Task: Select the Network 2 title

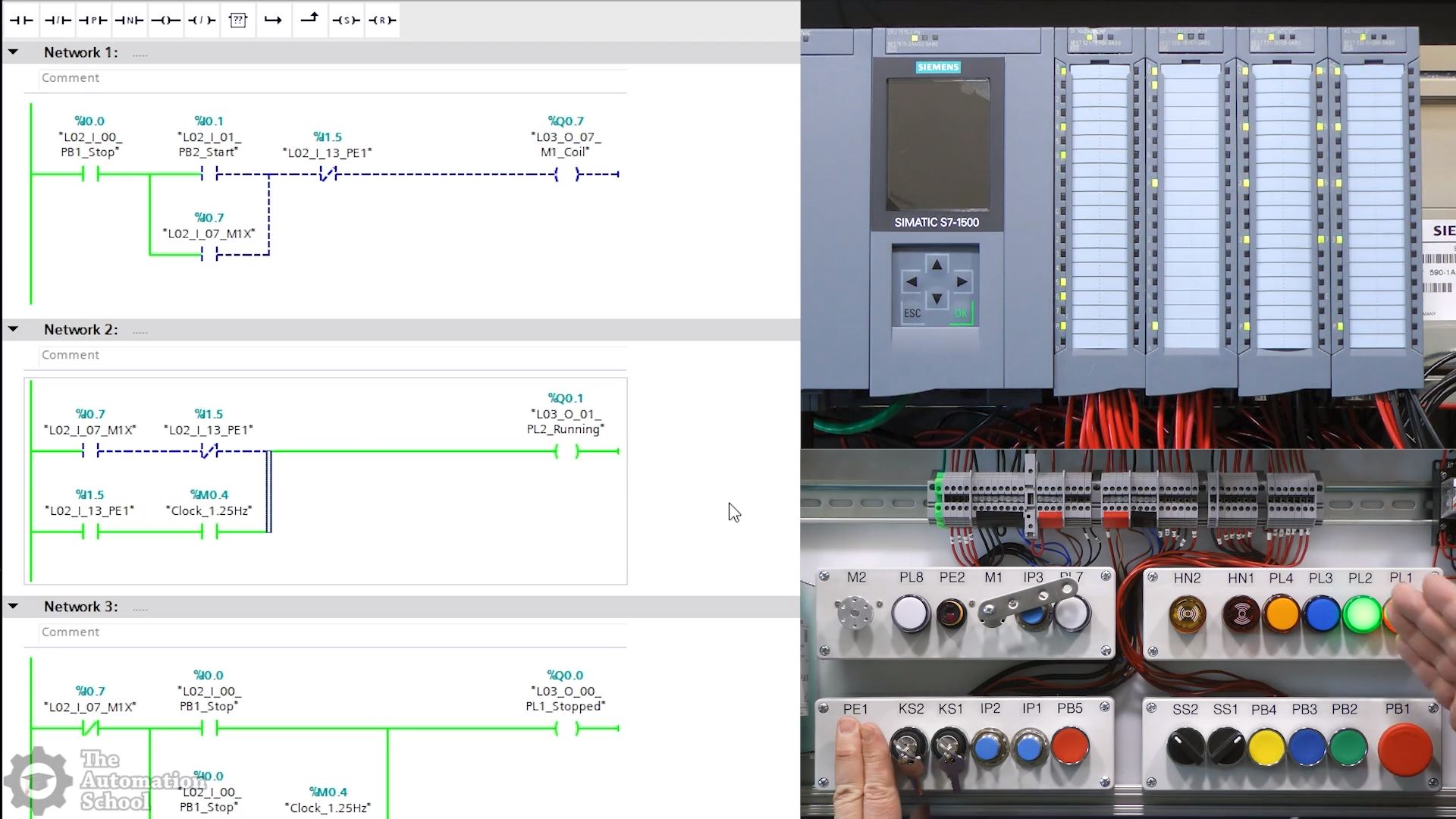Action: (80, 329)
